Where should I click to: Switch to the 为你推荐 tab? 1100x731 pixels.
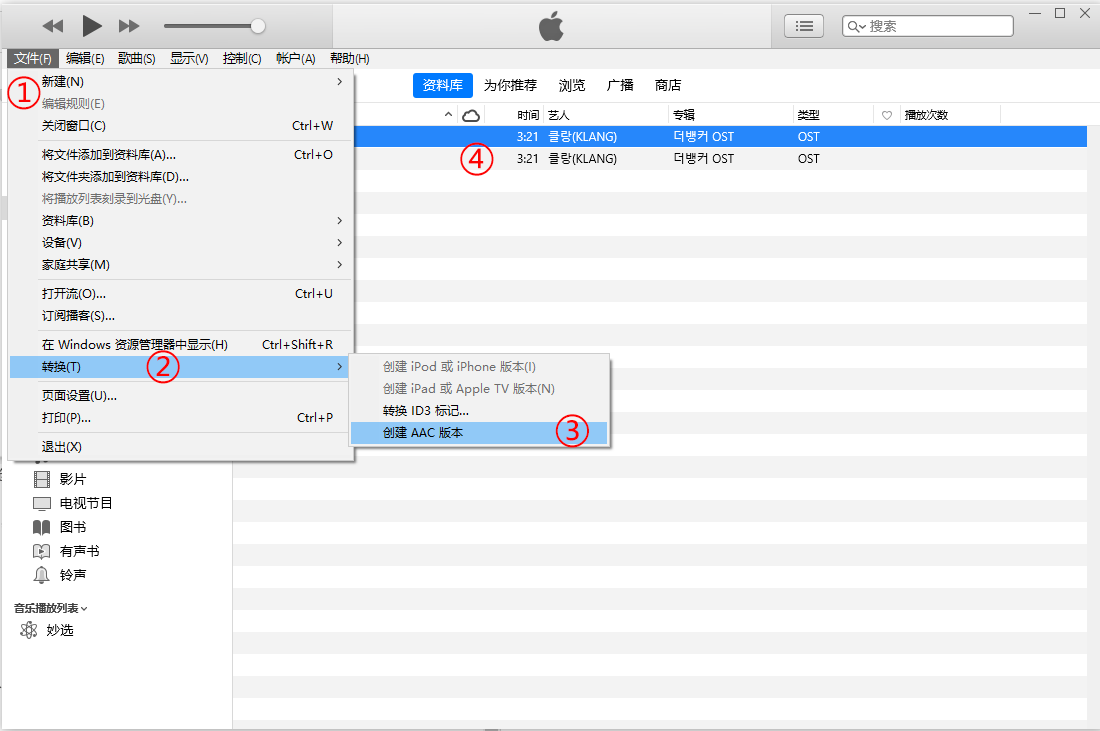point(510,85)
